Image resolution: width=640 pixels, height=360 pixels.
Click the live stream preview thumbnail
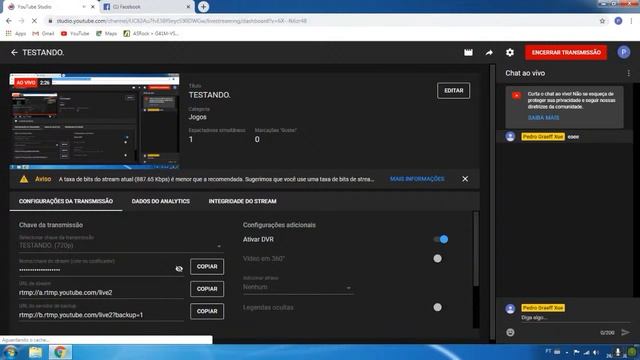(x=94, y=121)
